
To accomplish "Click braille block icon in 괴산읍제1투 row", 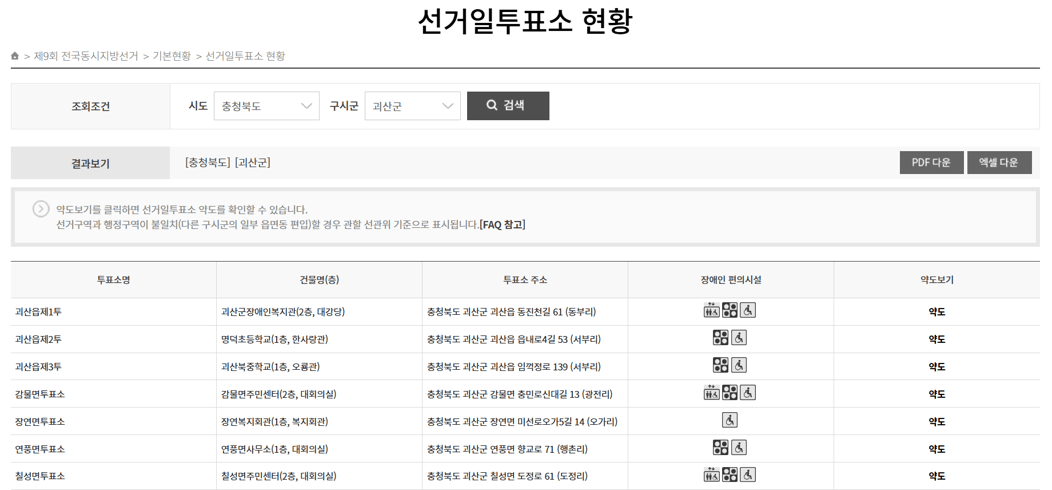I will (730, 310).
